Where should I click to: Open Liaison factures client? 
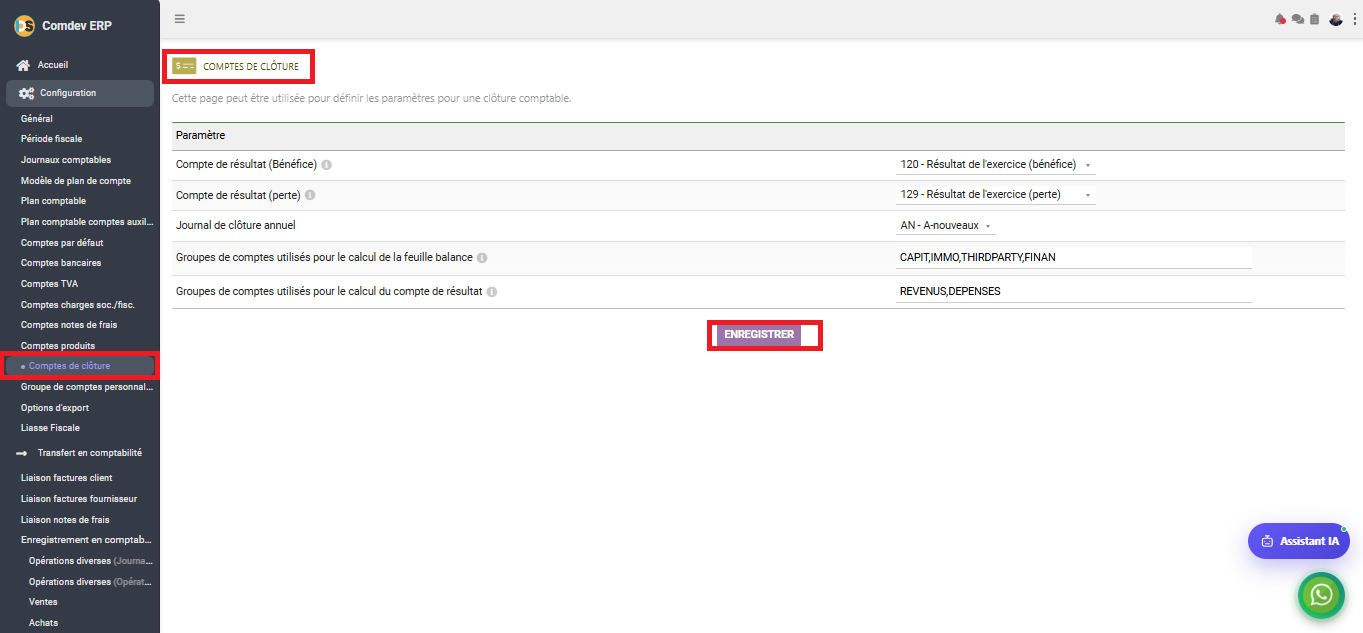(x=67, y=478)
